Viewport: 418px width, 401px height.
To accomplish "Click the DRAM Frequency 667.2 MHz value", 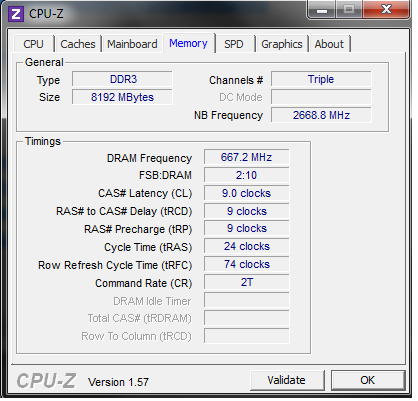I will [247, 157].
